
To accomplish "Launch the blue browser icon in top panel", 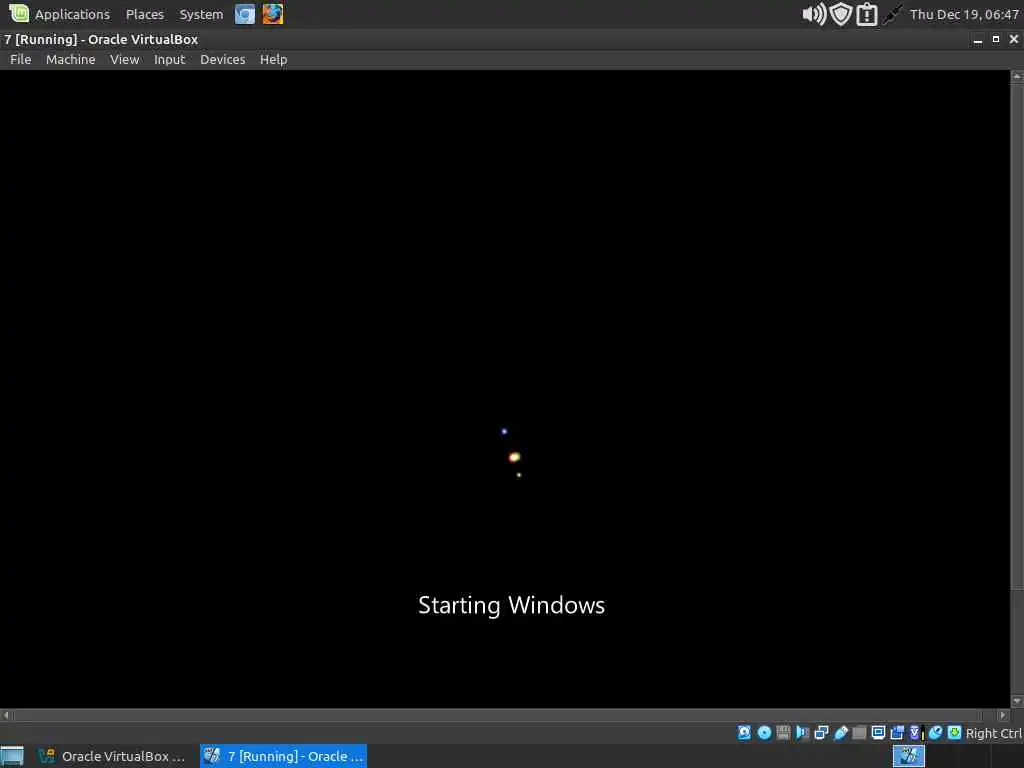I will click(245, 14).
